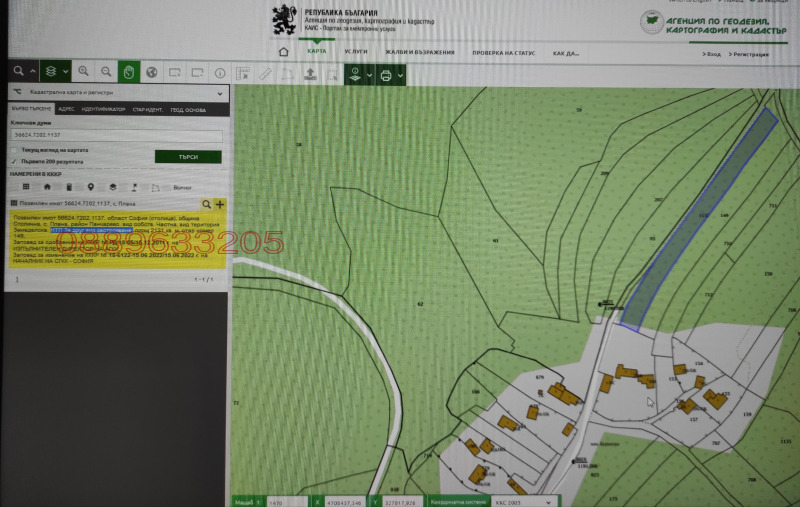800x507 pixels.
Task: Click the info identify tool icon
Action: 219,72
